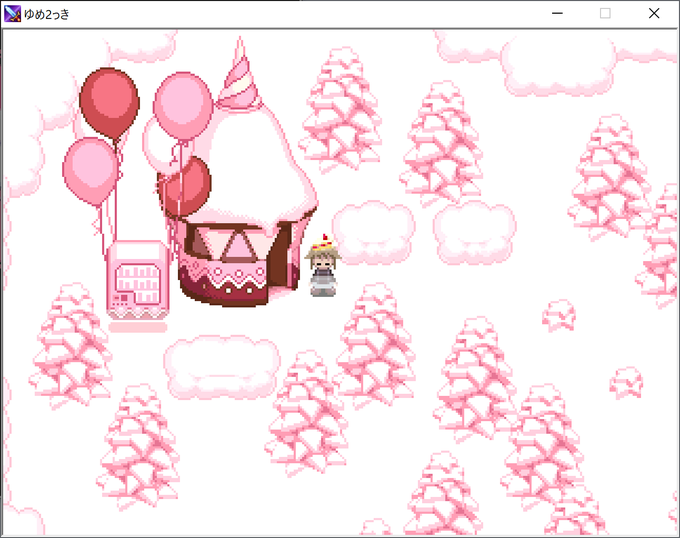Minimize the ゆめ2っき window
The width and height of the screenshot is (680, 538).
pos(557,13)
